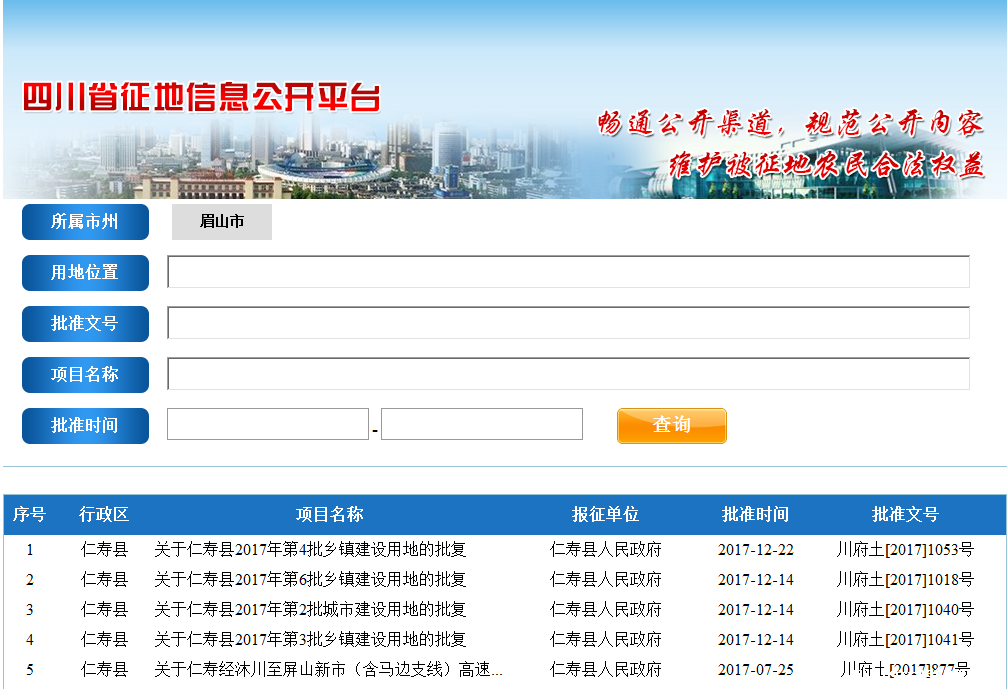Click the 批准时间 end date field
The width and height of the screenshot is (1008, 689).
point(482,424)
